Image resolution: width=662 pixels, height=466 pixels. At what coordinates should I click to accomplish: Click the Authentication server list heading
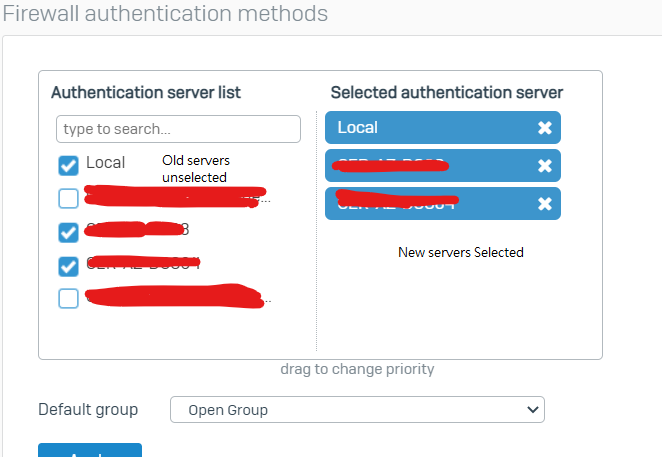(145, 93)
